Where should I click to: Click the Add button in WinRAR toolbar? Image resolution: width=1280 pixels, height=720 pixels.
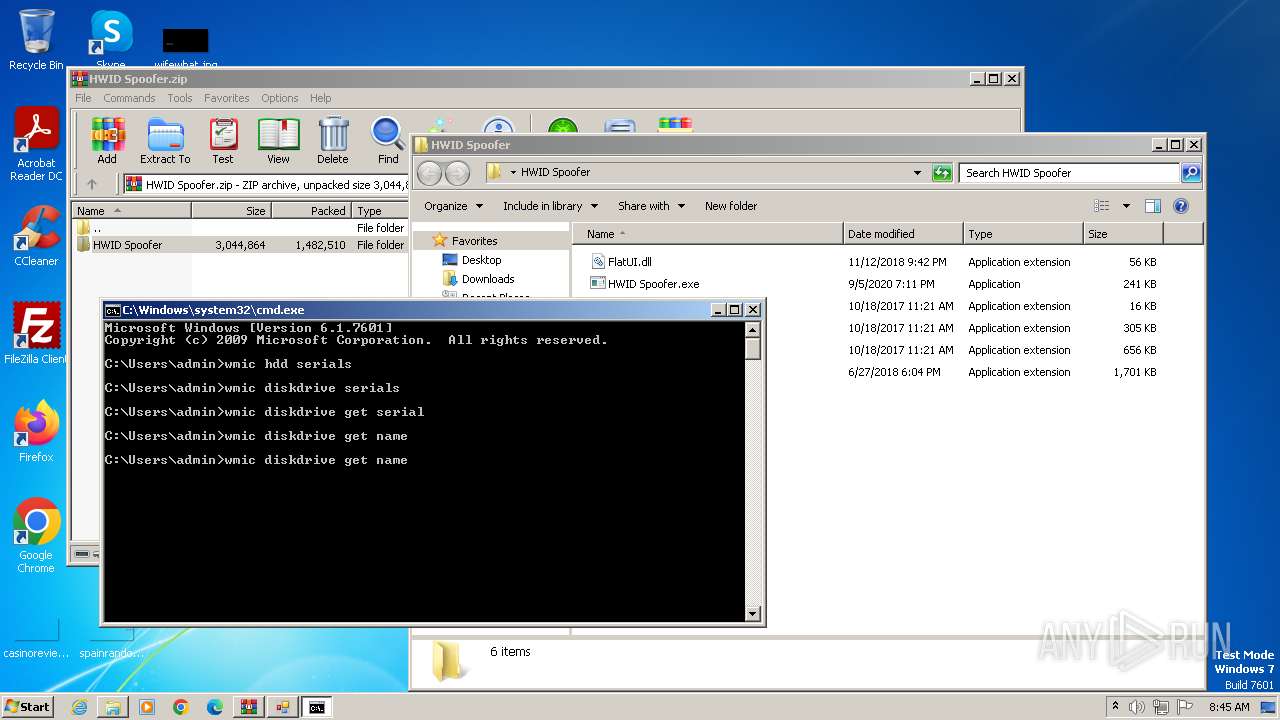tap(107, 141)
